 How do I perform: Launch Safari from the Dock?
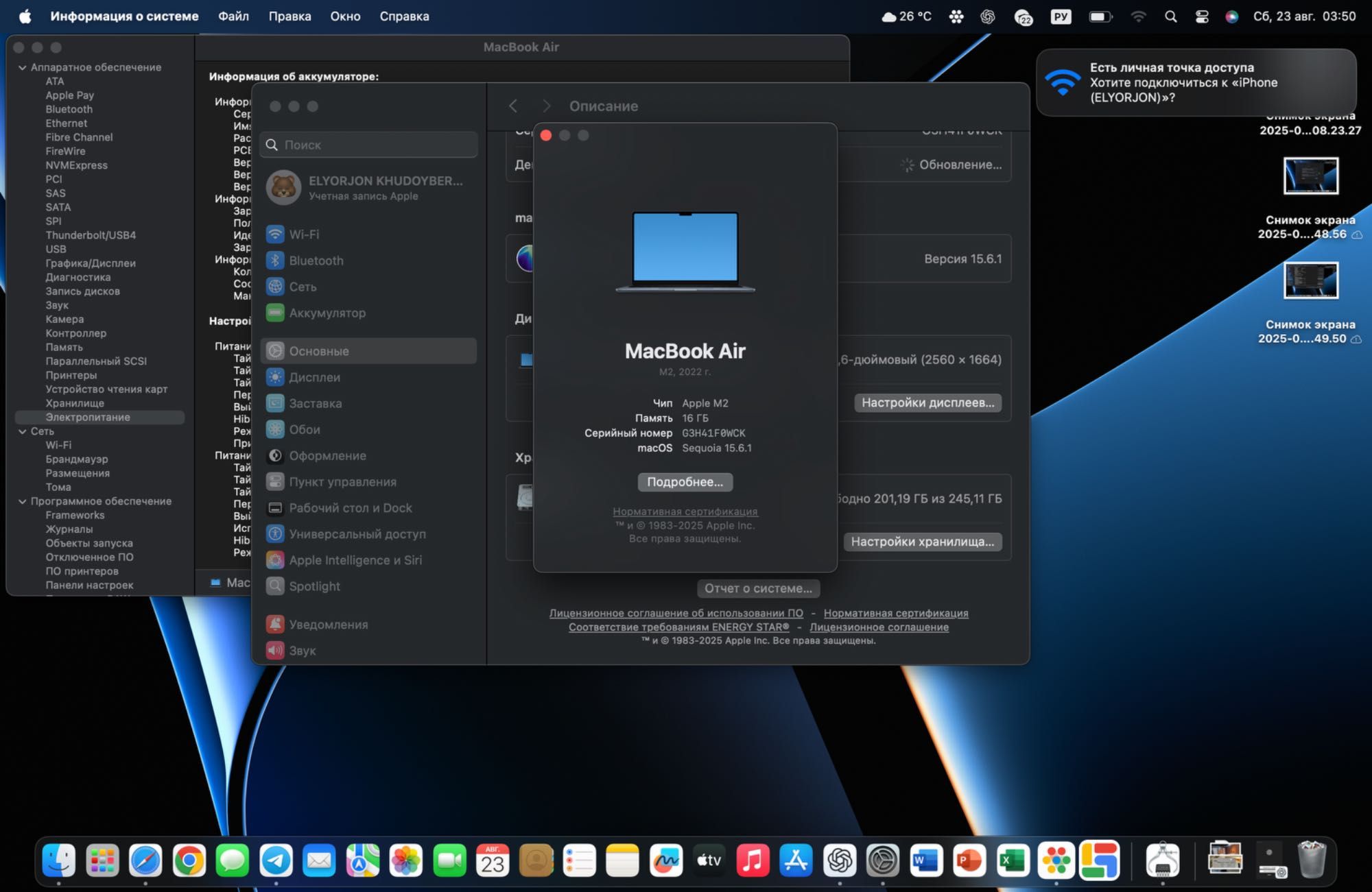(145, 860)
